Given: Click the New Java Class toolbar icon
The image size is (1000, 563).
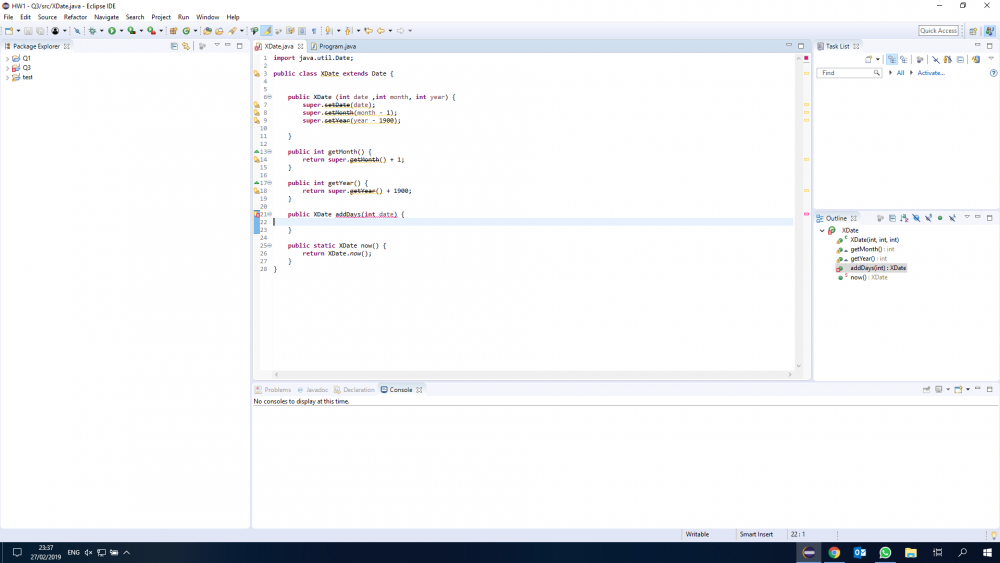Looking at the screenshot, I should [186, 31].
